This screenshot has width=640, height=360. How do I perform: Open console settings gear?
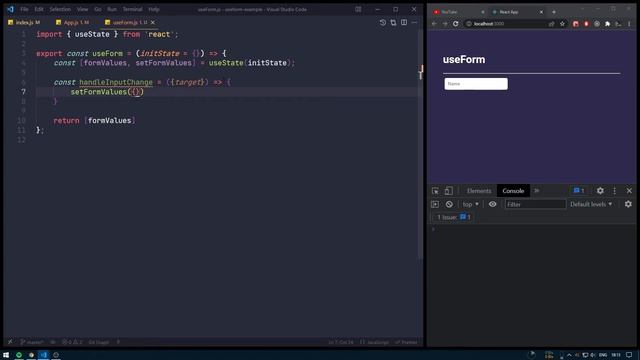point(628,204)
